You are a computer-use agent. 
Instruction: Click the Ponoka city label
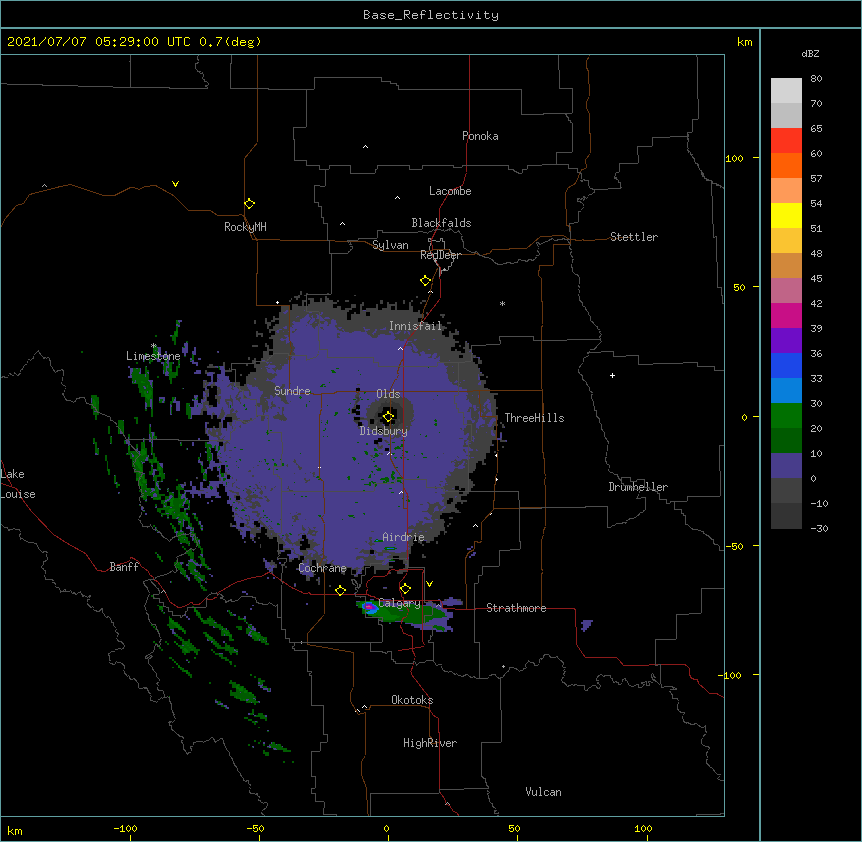tap(480, 136)
